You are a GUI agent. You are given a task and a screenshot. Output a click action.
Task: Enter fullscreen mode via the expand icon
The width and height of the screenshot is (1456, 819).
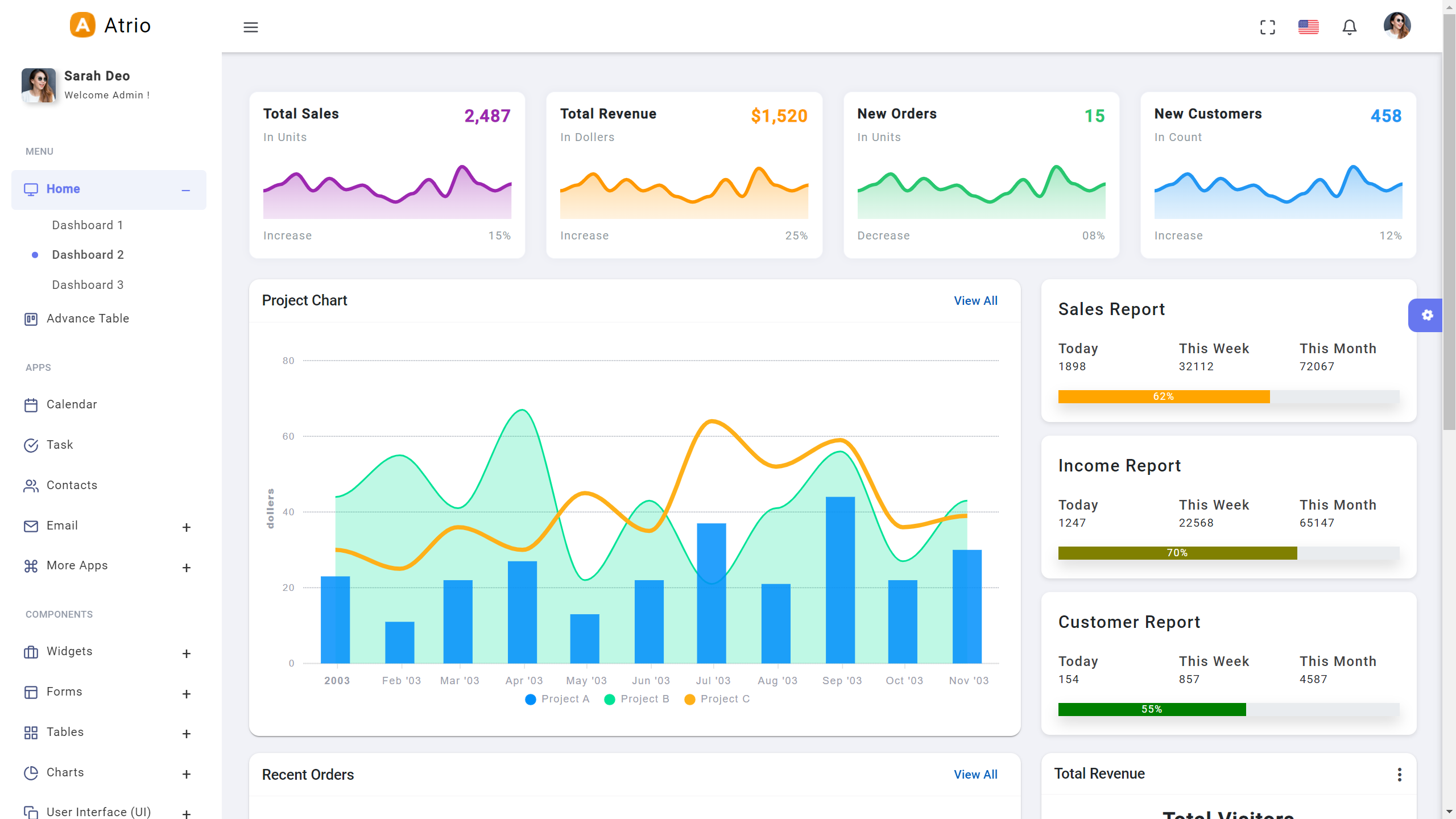tap(1267, 26)
